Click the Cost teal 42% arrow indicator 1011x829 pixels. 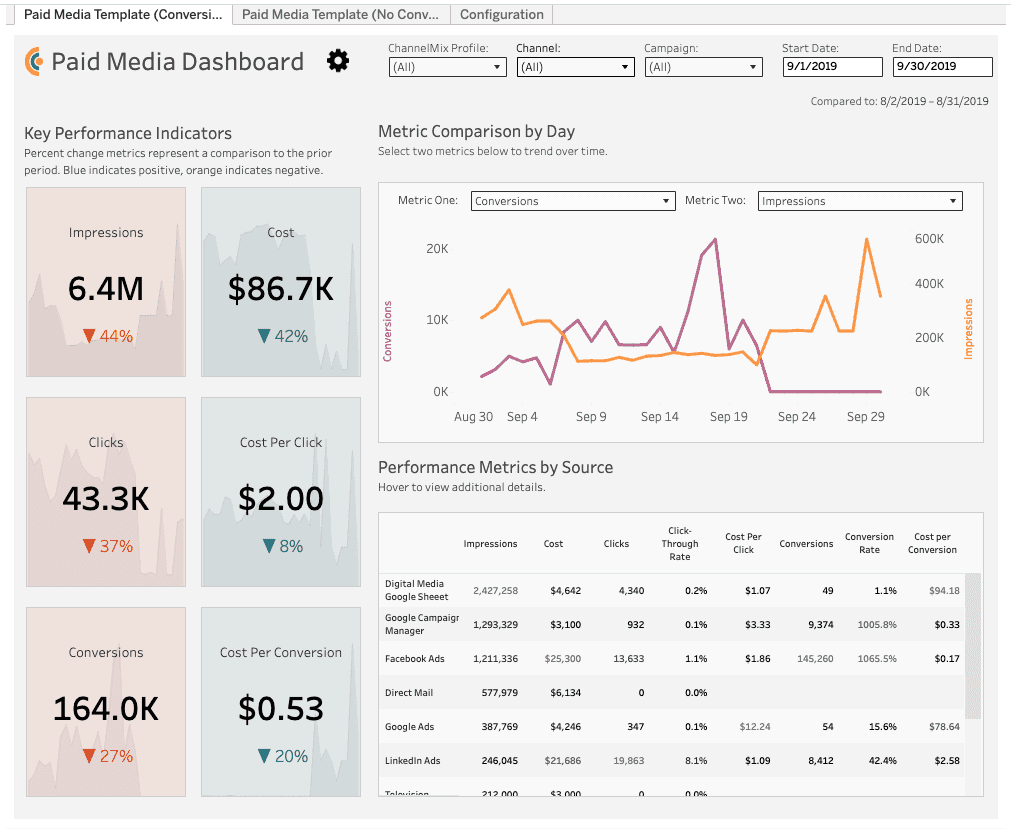tap(264, 336)
